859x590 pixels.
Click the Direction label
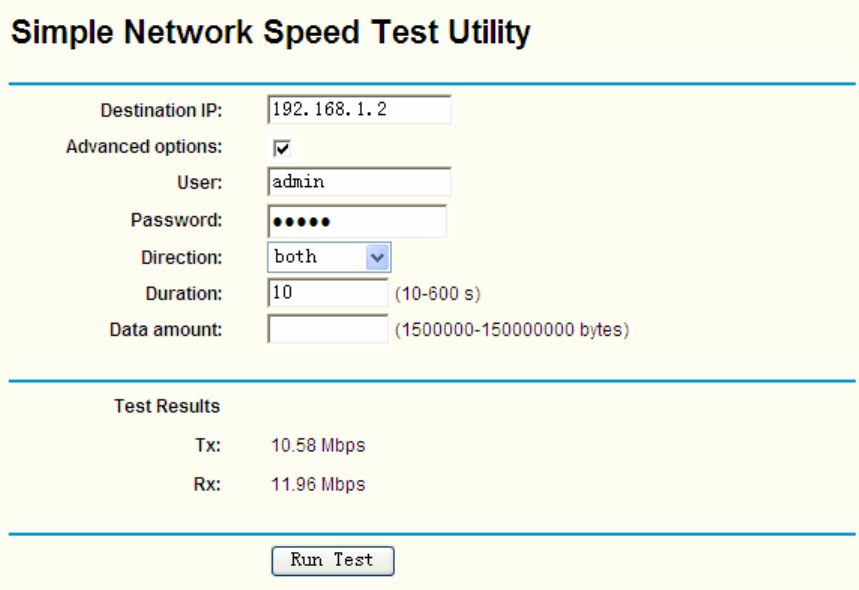click(x=182, y=257)
